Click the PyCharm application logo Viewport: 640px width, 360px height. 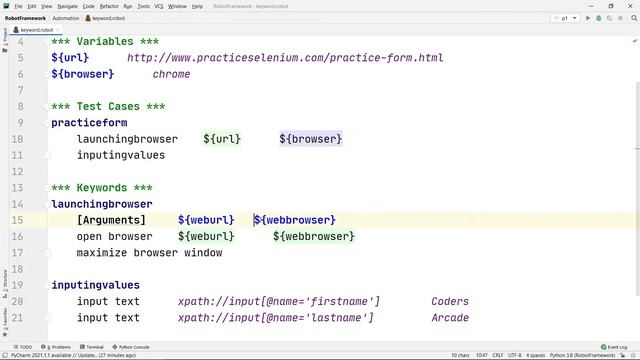[6, 6]
